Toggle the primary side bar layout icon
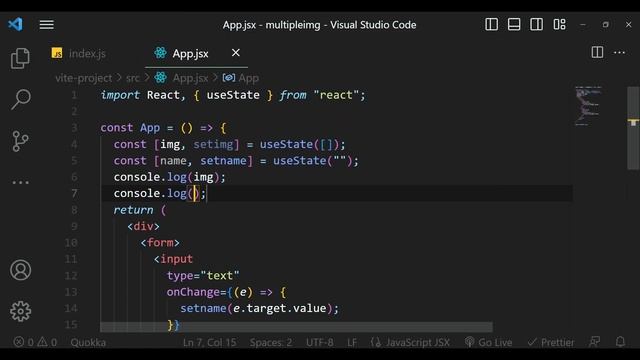Screen dimensions: 640x360 tap(491, 24)
